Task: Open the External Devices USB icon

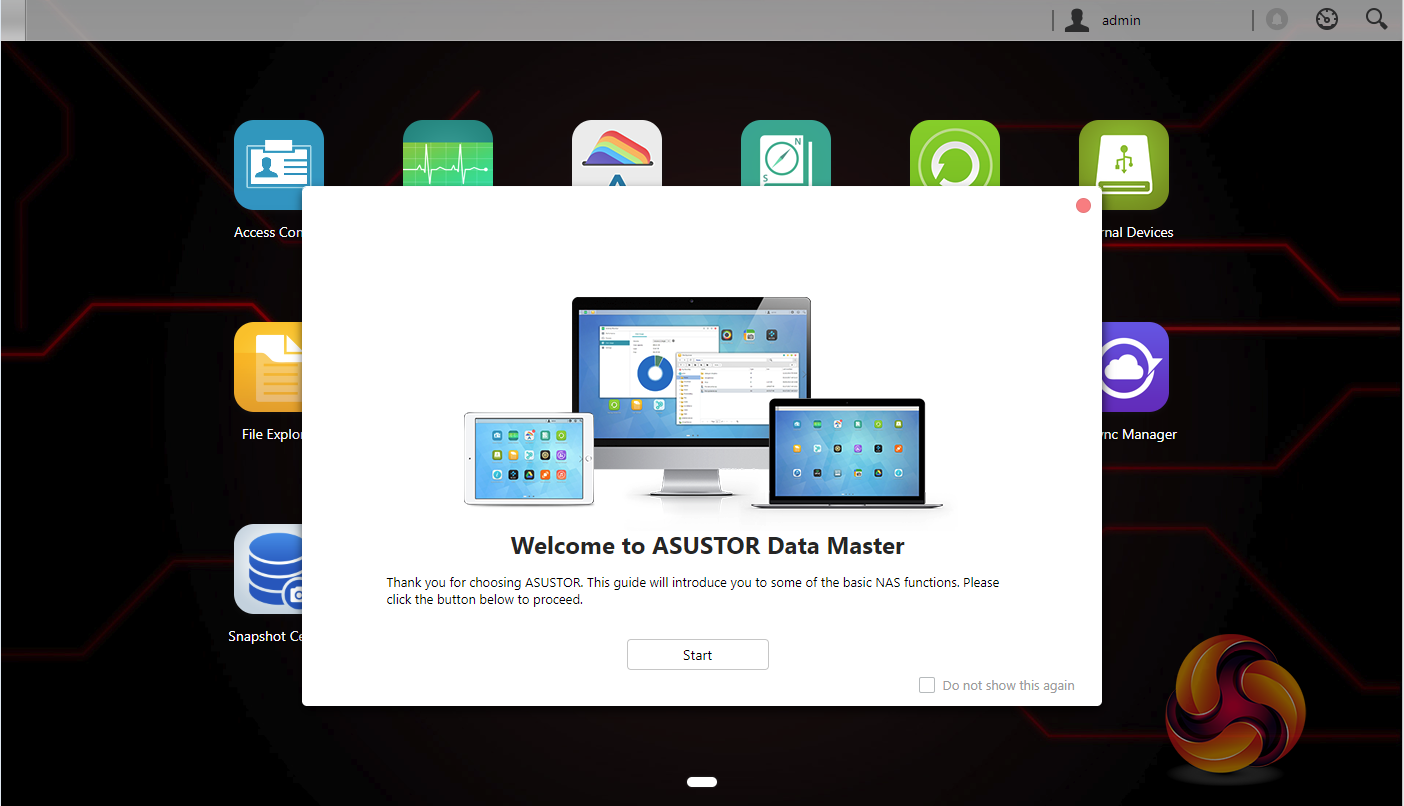Action: point(1124,165)
